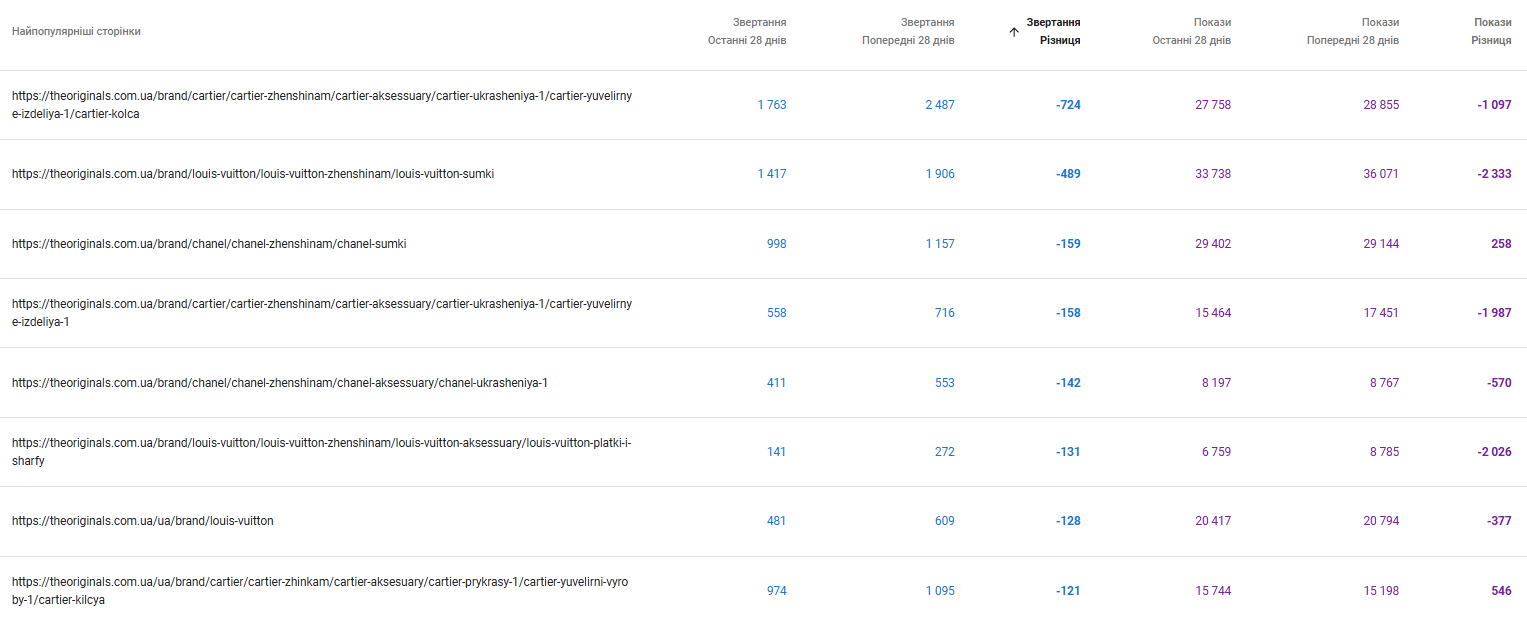1527x618 pixels.
Task: Click the sort arrow beside Звертання Різниця
Action: (1014, 32)
